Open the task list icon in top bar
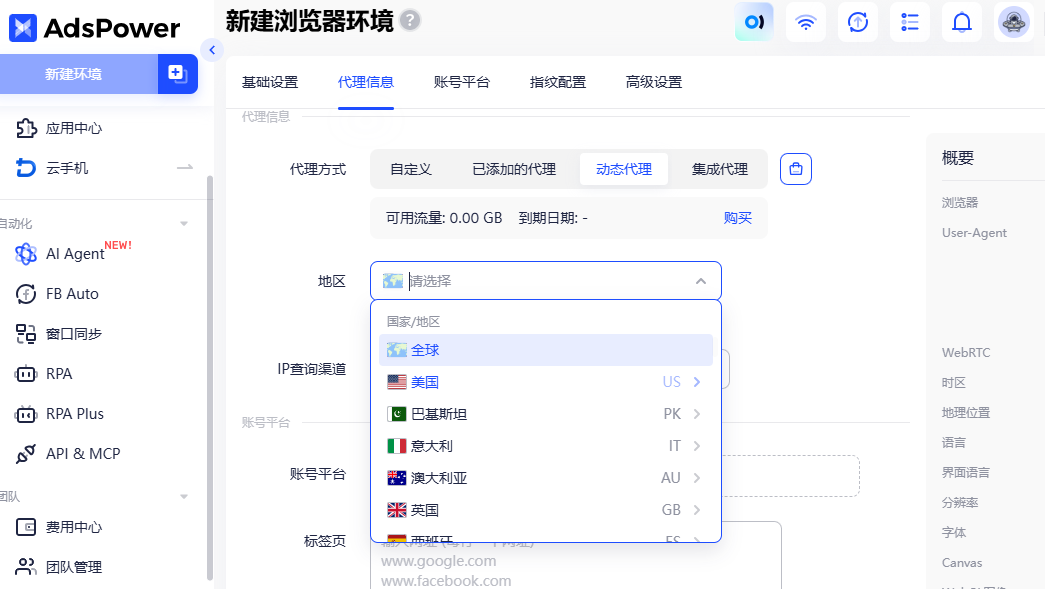The width and height of the screenshot is (1045, 589). [910, 22]
